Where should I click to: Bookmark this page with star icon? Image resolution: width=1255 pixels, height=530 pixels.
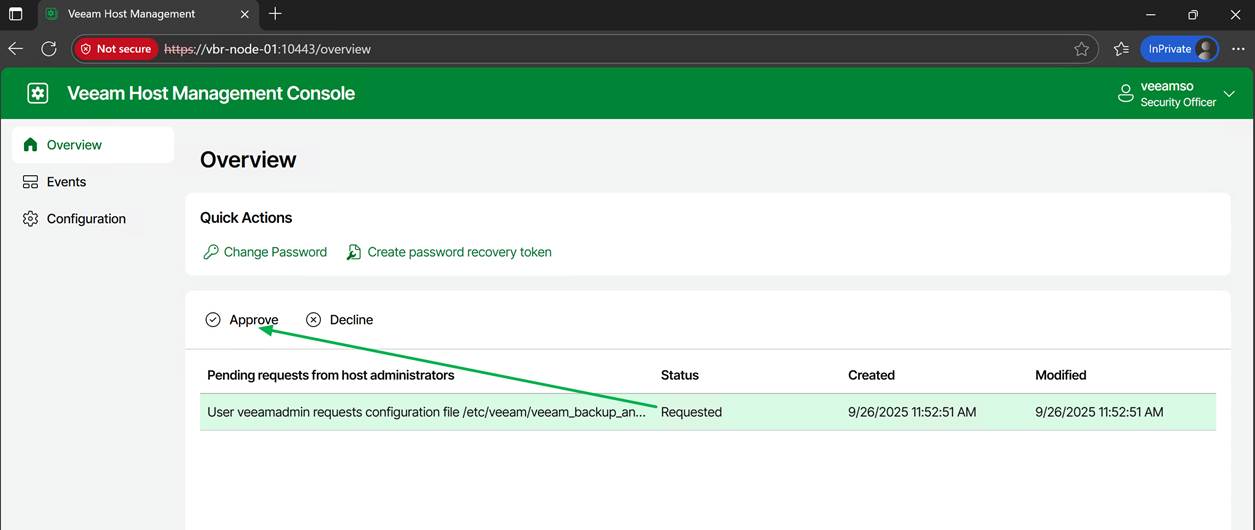1081,49
